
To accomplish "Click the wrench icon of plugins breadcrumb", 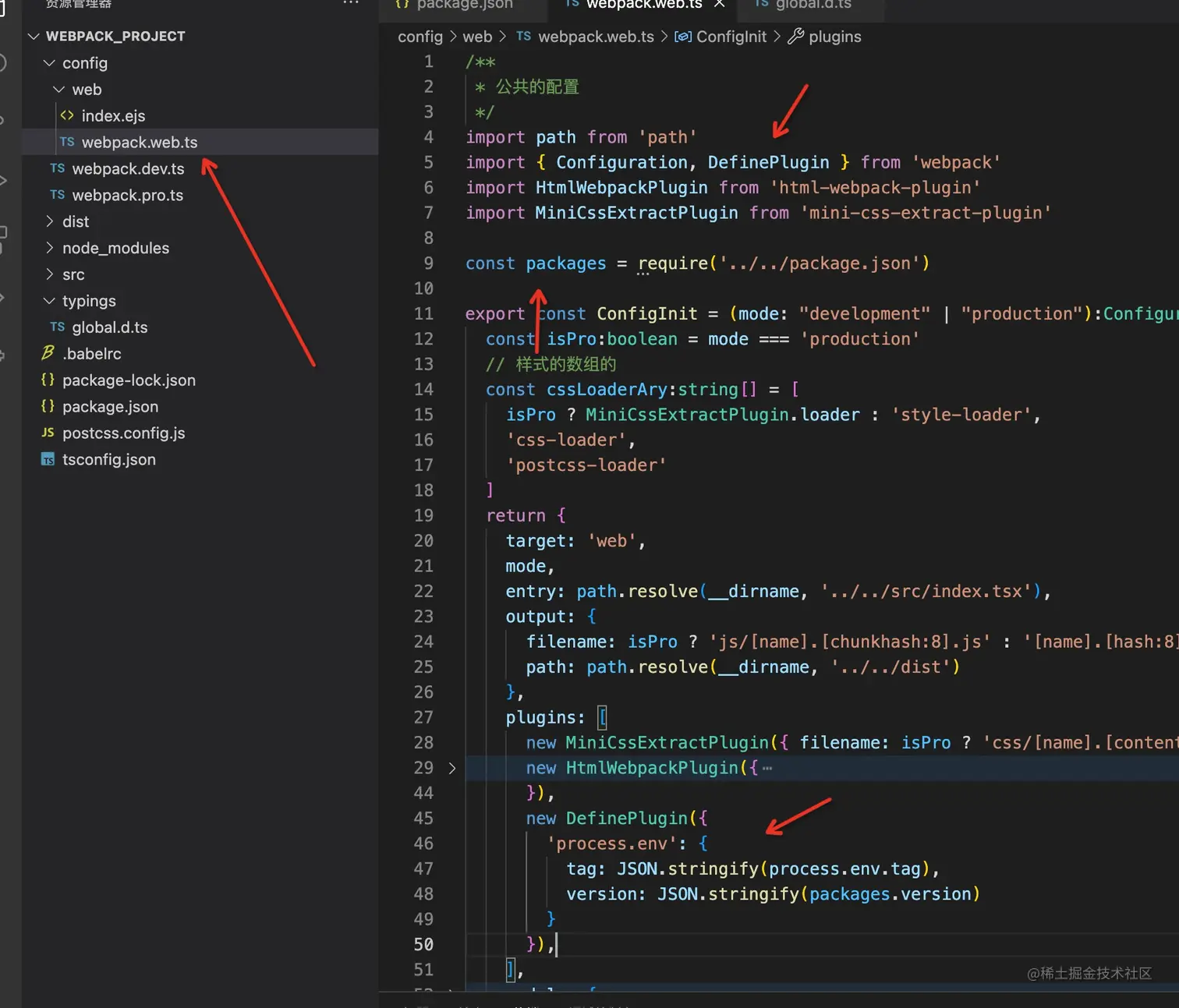I will pos(796,36).
